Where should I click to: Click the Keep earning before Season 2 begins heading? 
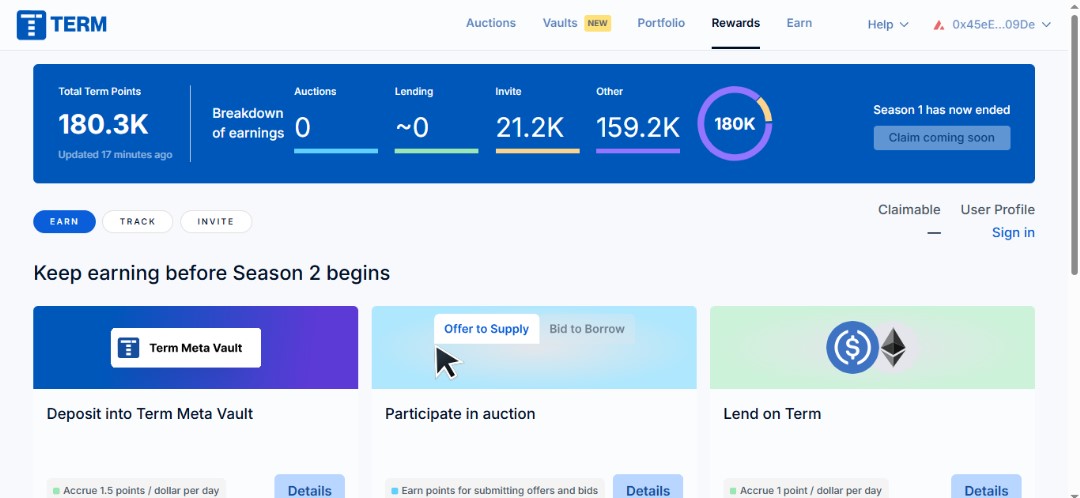(211, 273)
